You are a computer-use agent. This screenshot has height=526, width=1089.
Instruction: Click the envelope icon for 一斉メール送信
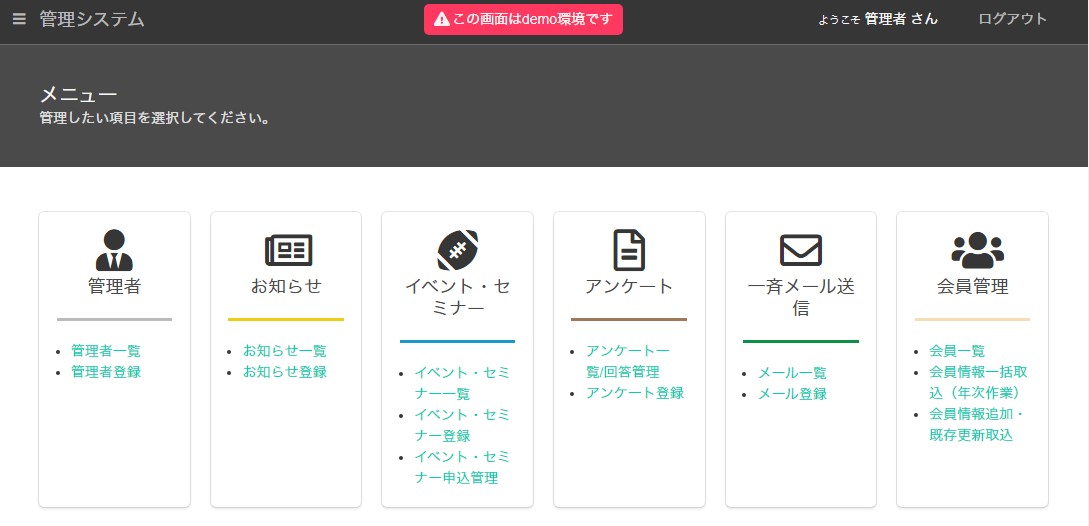coord(801,250)
